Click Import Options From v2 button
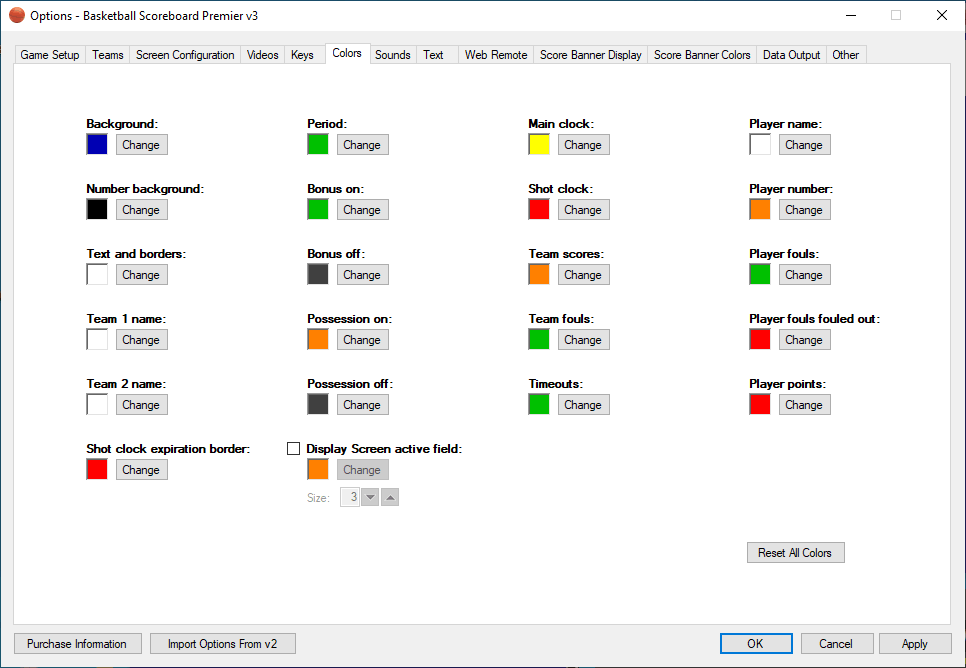Viewport: 966px width, 668px height. [x=223, y=644]
